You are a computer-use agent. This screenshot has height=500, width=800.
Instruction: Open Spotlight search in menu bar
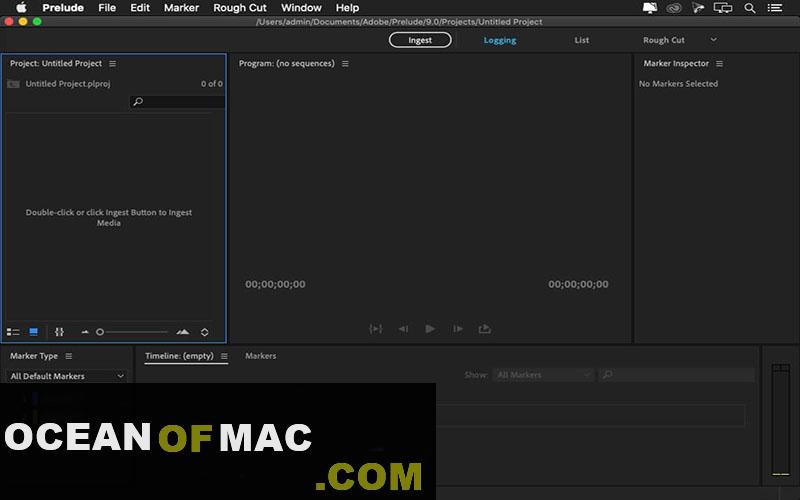749,8
